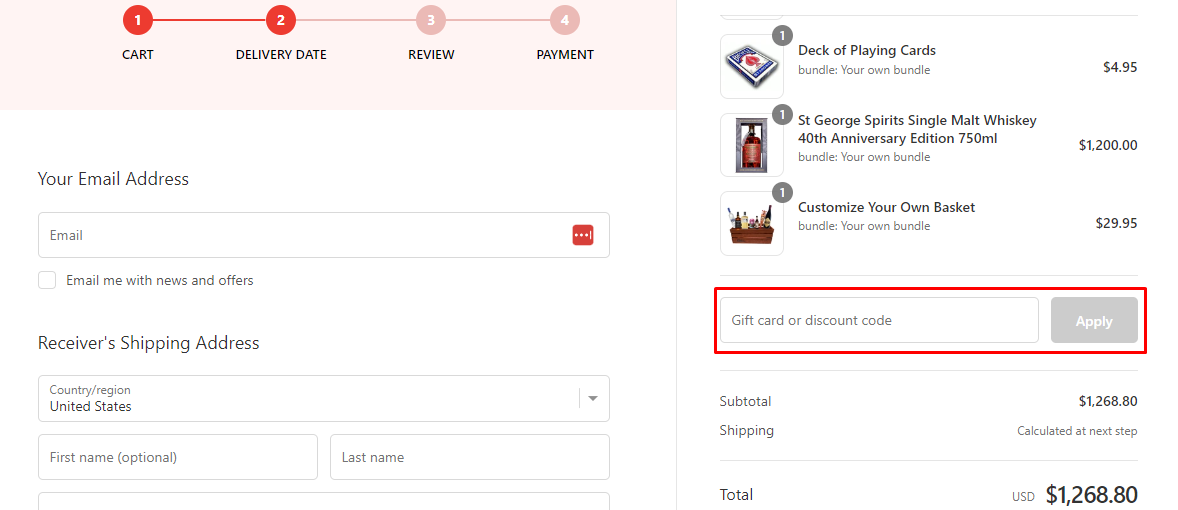Viewport: 1178px width, 510px height.
Task: Click the St George Spirits whiskey thumbnail
Action: pyautogui.click(x=752, y=145)
